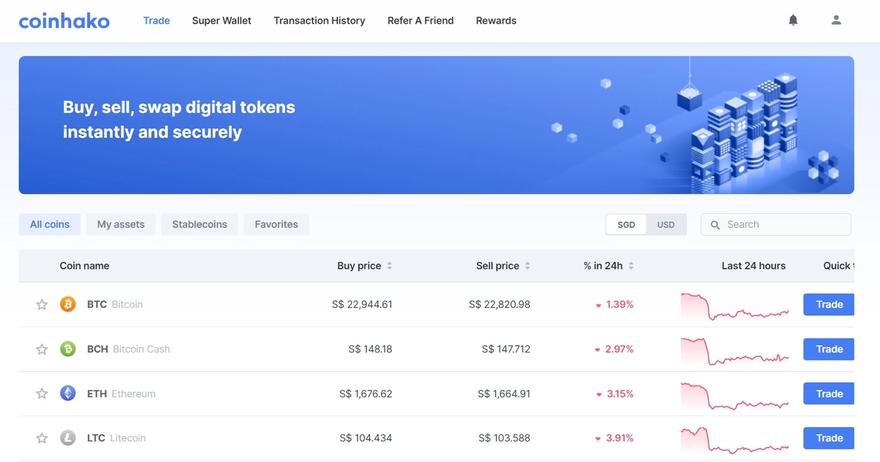Click the ETH 24-hour price chart
The height and width of the screenshot is (462, 880).
click(x=735, y=395)
